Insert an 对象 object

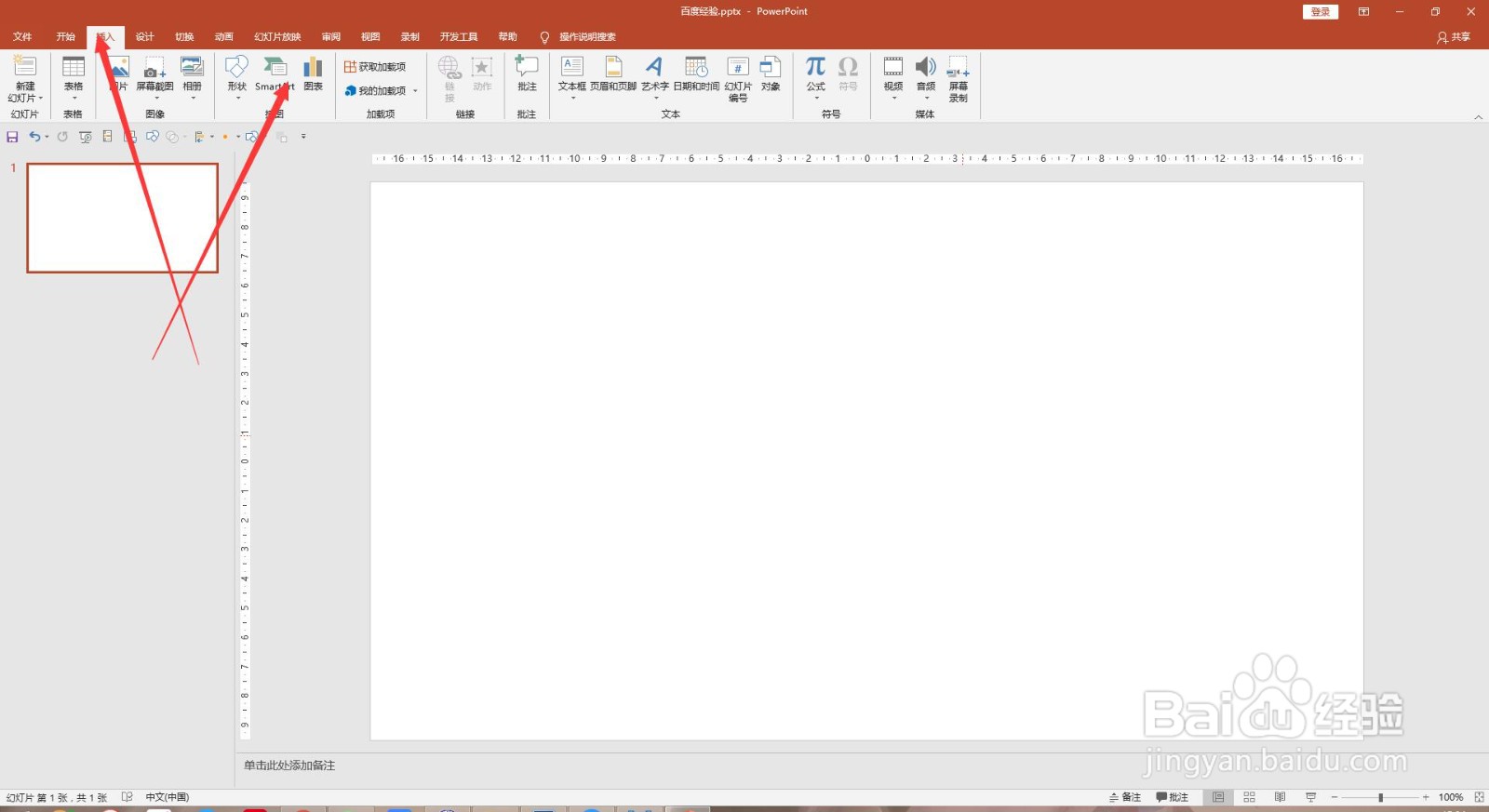pyautogui.click(x=771, y=73)
